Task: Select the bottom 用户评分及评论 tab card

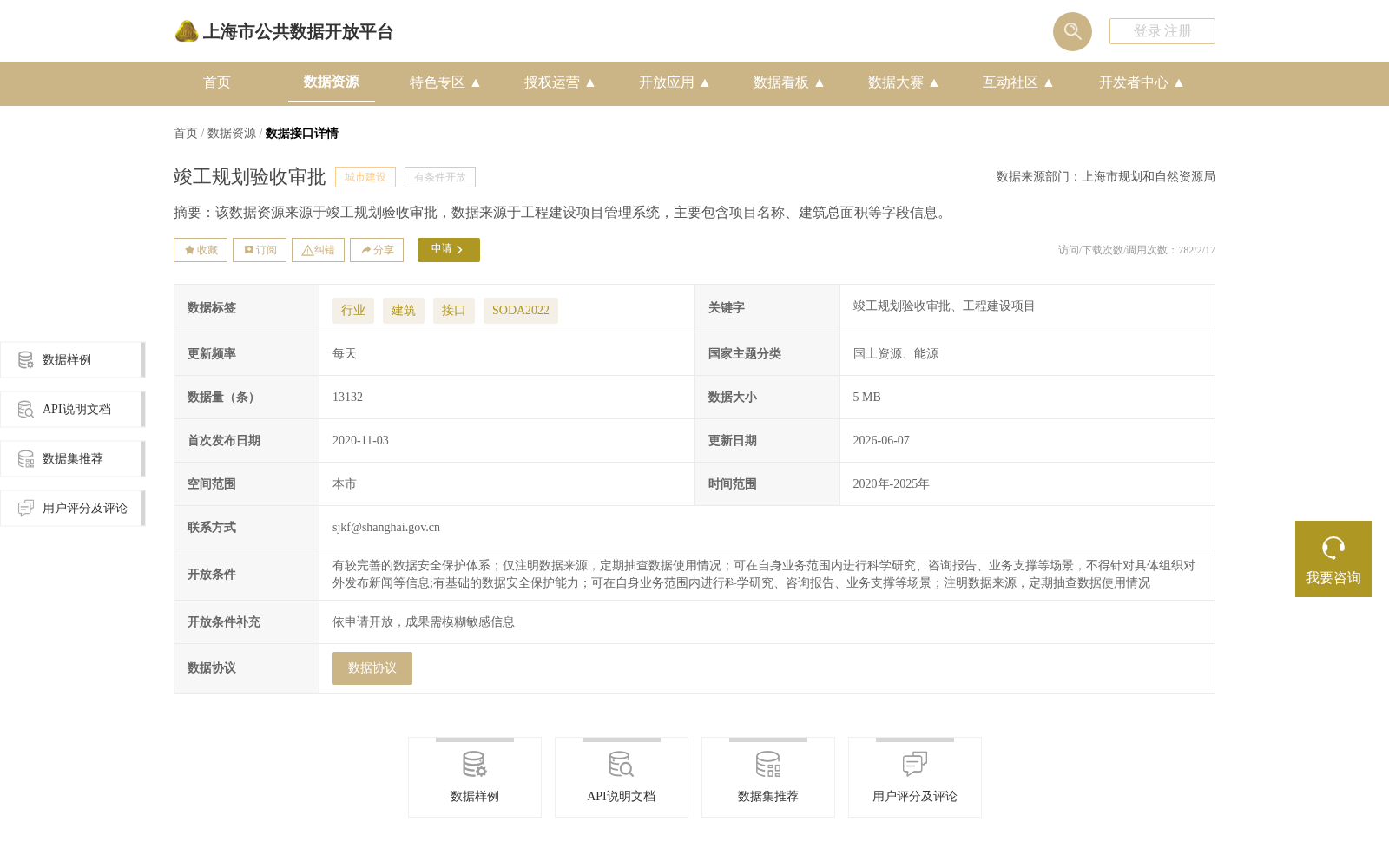Action: pyautogui.click(x=915, y=778)
